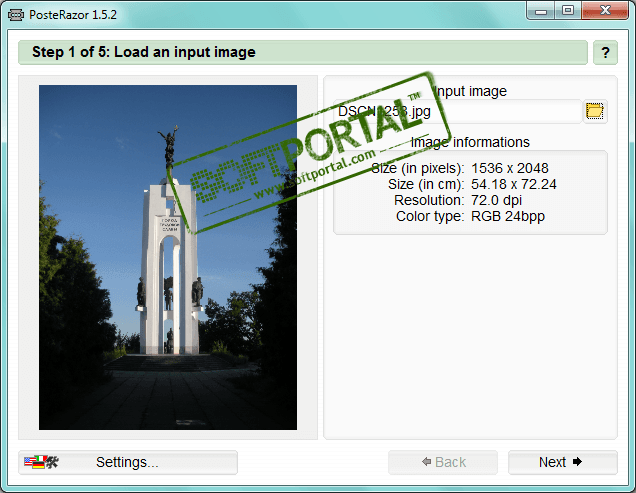This screenshot has width=636, height=493.
Task: Open the folder browse icon for input image
Action: [x=595, y=111]
